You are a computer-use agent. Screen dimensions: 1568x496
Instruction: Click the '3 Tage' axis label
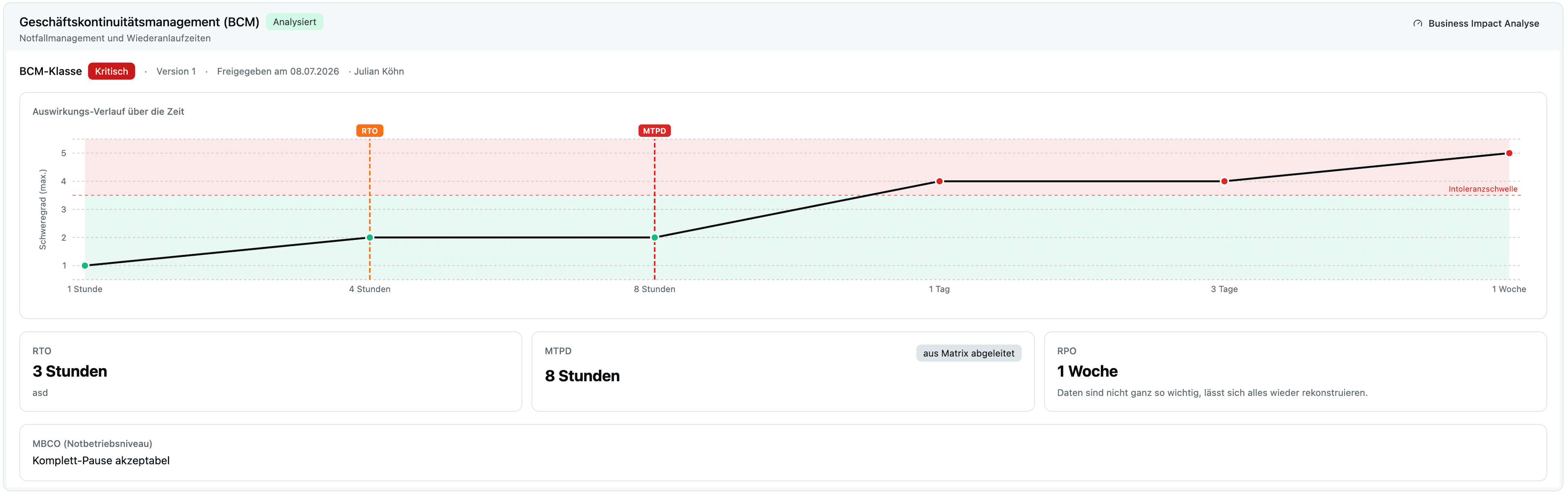(x=1224, y=289)
